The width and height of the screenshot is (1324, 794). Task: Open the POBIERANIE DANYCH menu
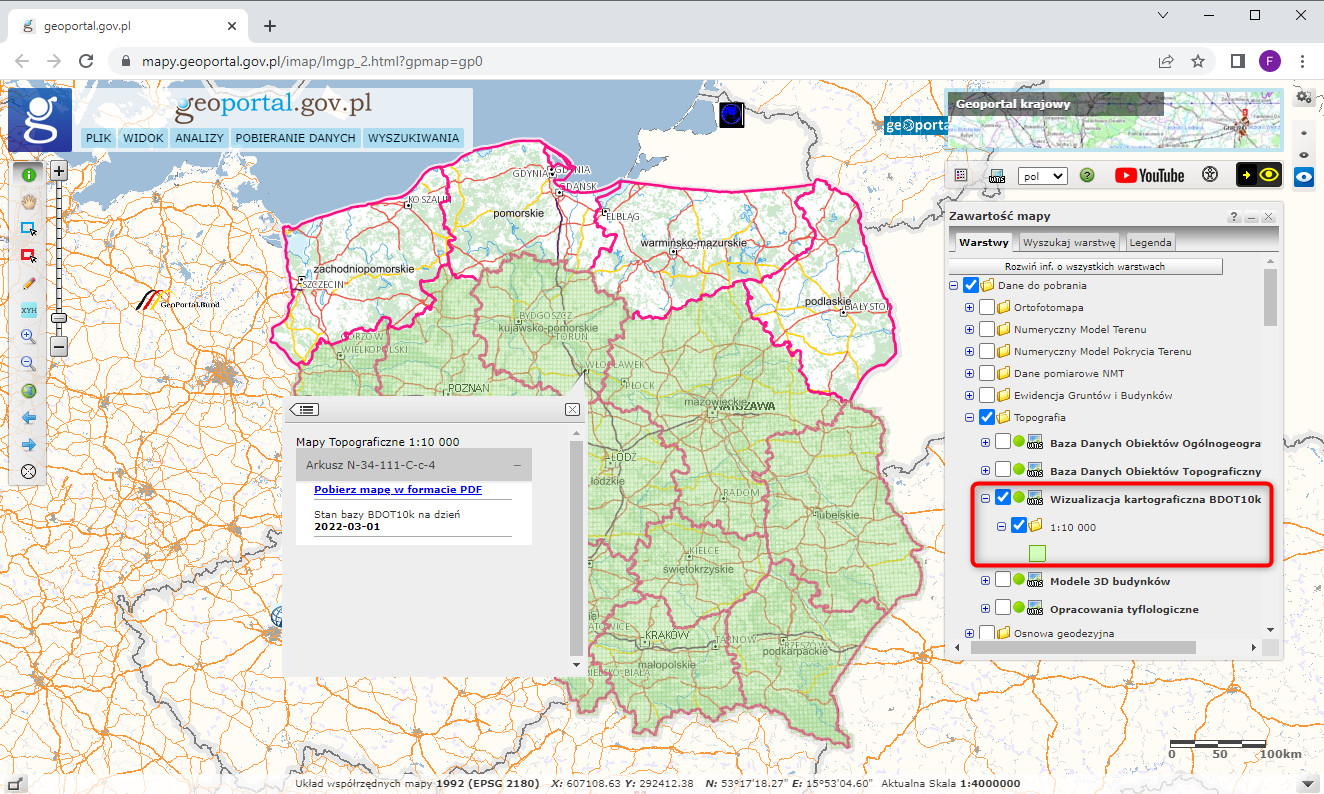[295, 138]
